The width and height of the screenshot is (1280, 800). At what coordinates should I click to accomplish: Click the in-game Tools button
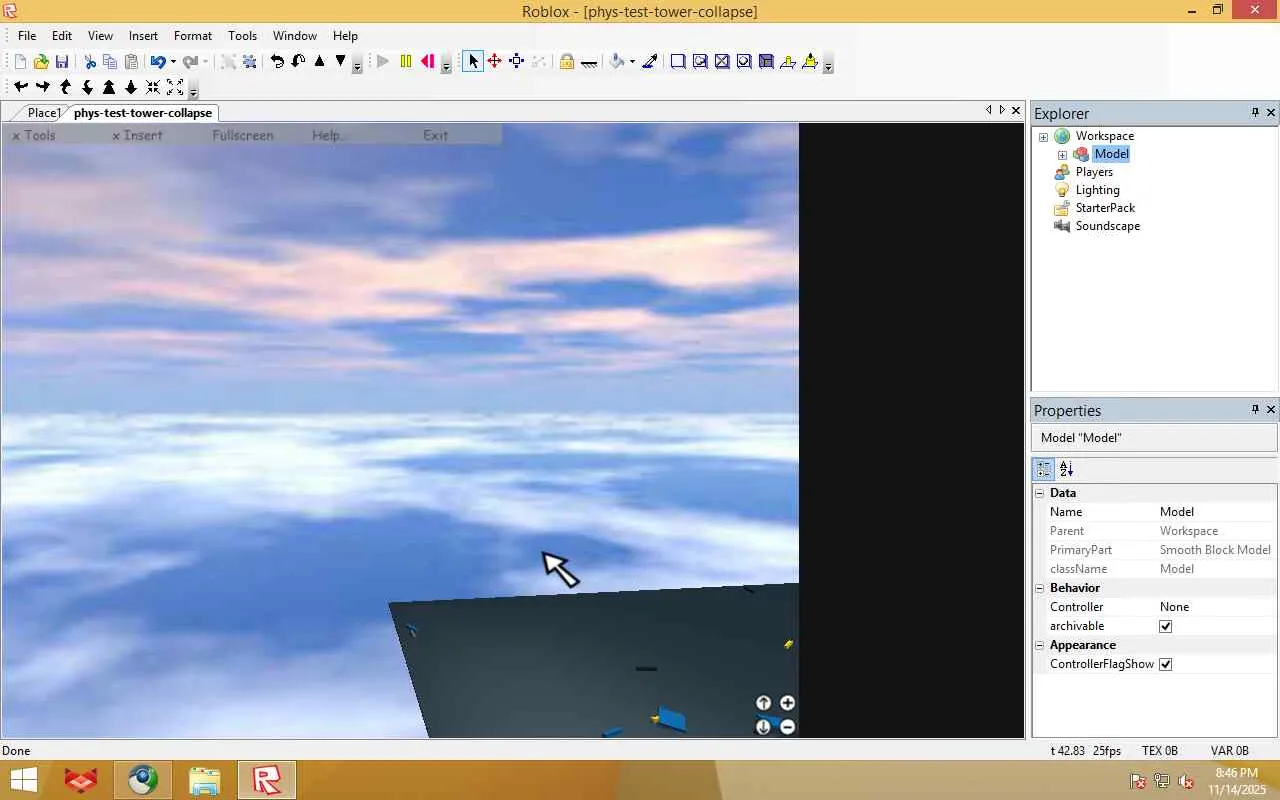pyautogui.click(x=34, y=135)
